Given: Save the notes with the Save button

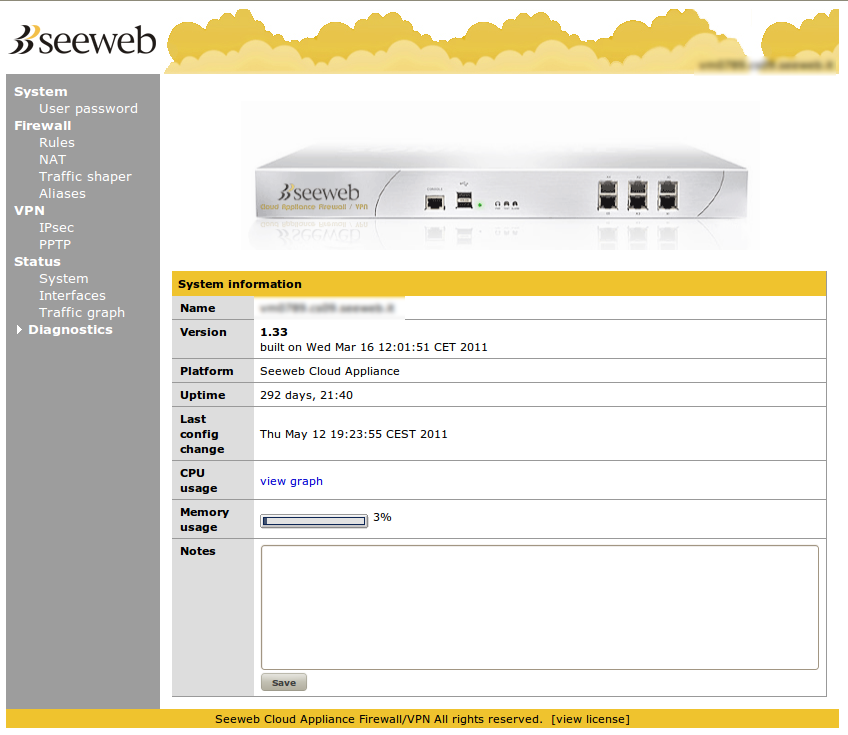Looking at the screenshot, I should pyautogui.click(x=284, y=683).
